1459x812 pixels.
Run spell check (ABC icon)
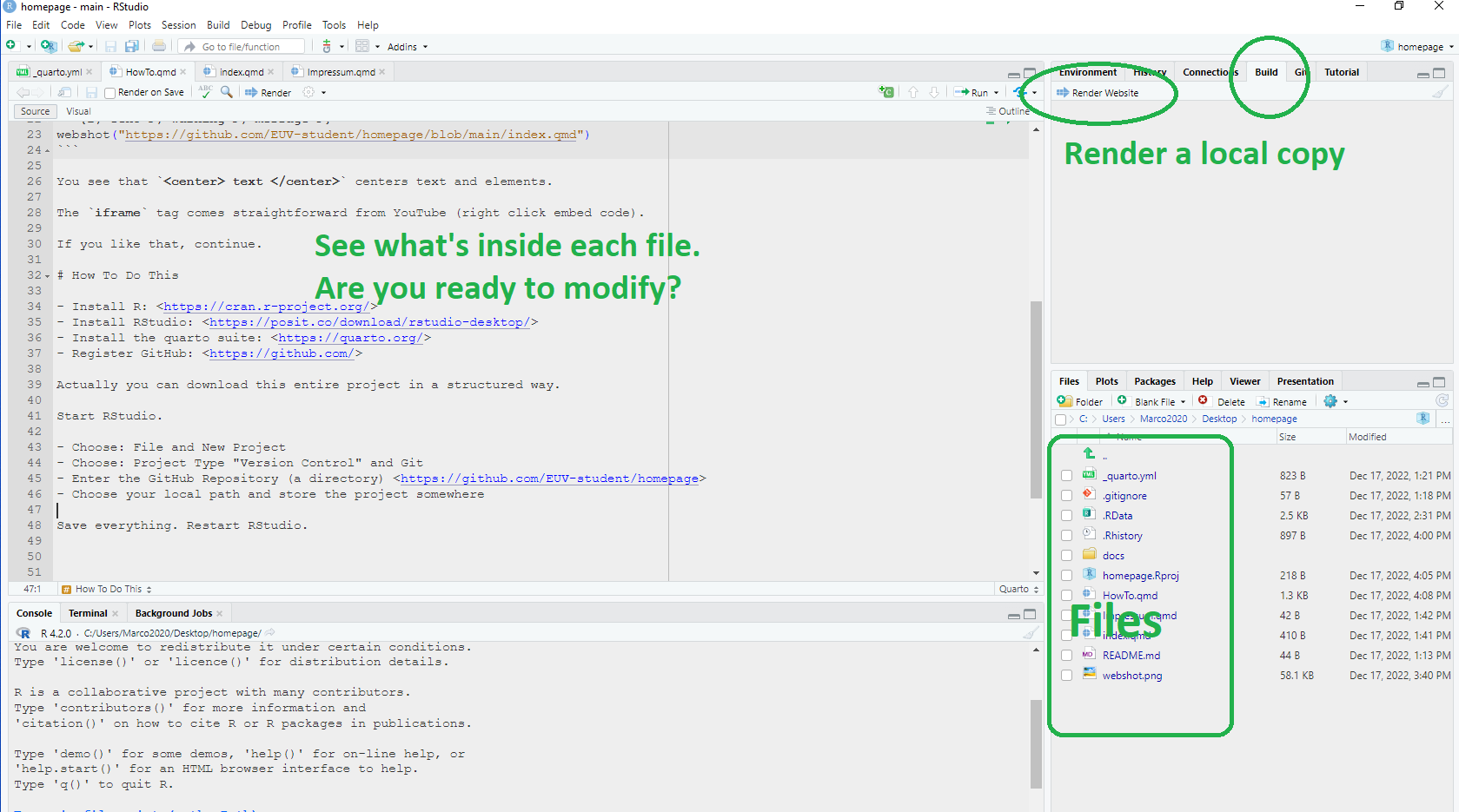[x=205, y=90]
